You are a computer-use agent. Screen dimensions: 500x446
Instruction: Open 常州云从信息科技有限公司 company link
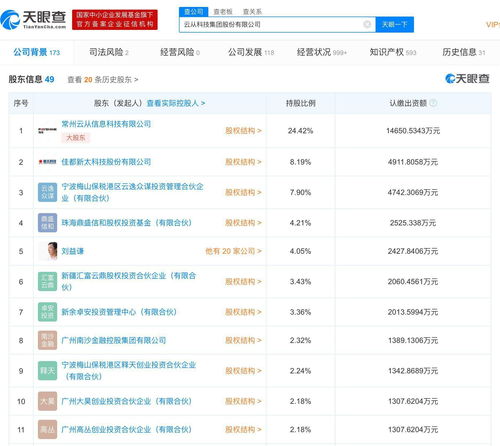point(106,124)
